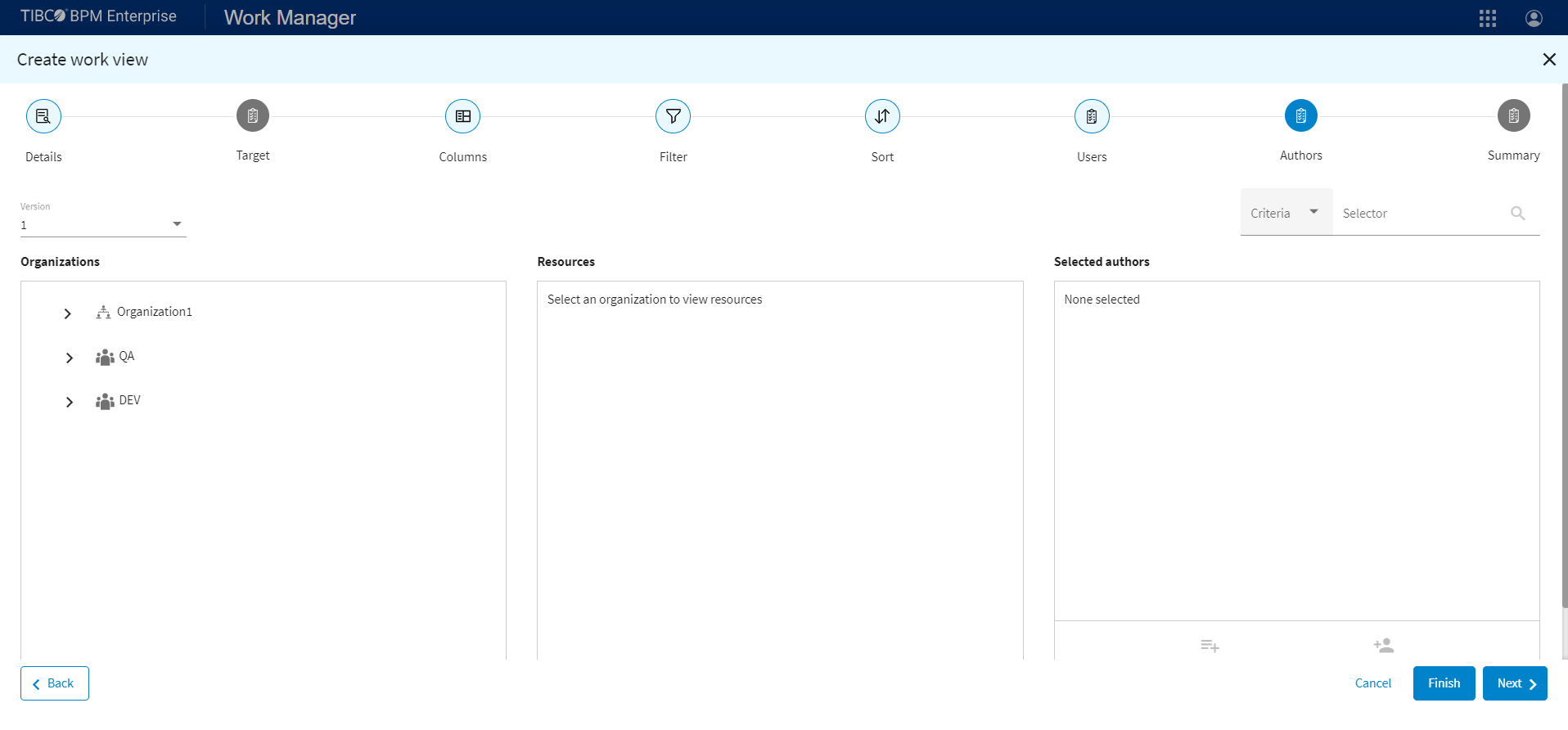Select DEV in the organizations tree
This screenshot has height=730, width=1568.
[130, 400]
